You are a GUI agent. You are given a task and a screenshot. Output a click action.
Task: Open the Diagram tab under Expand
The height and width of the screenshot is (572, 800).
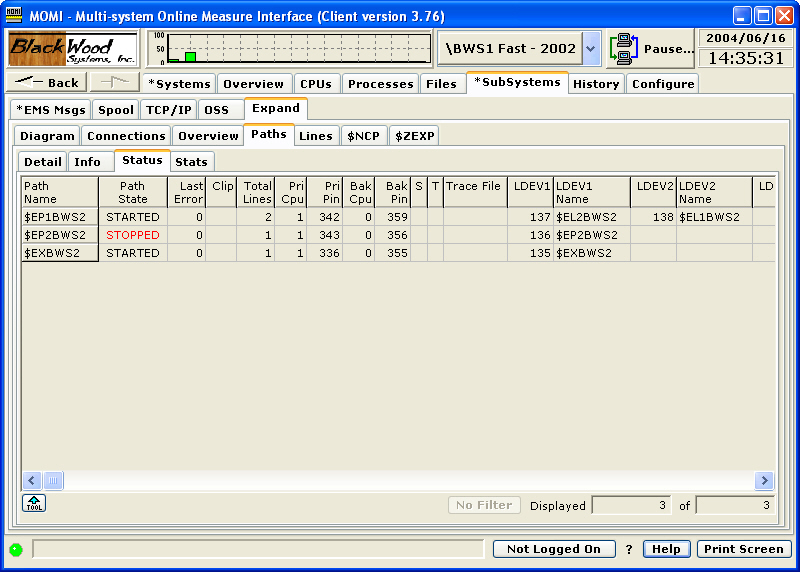coord(48,136)
